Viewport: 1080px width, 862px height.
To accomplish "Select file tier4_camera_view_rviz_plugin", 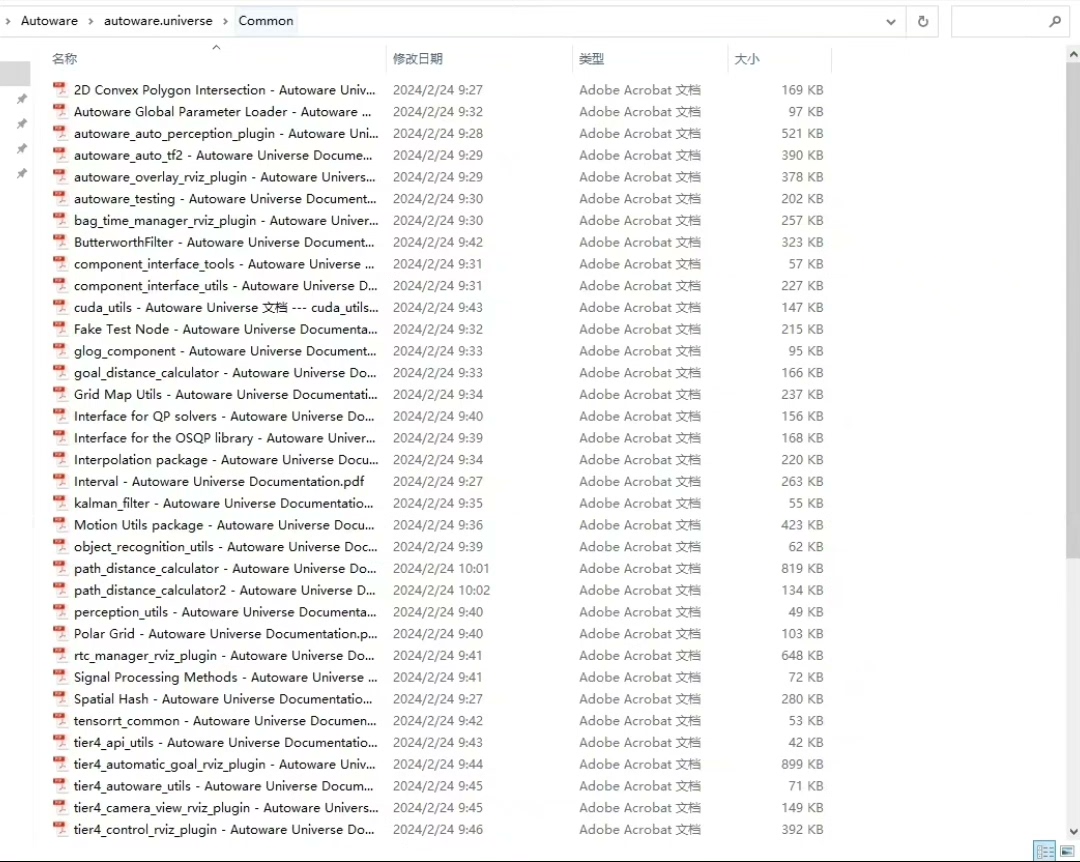I will click(x=226, y=808).
